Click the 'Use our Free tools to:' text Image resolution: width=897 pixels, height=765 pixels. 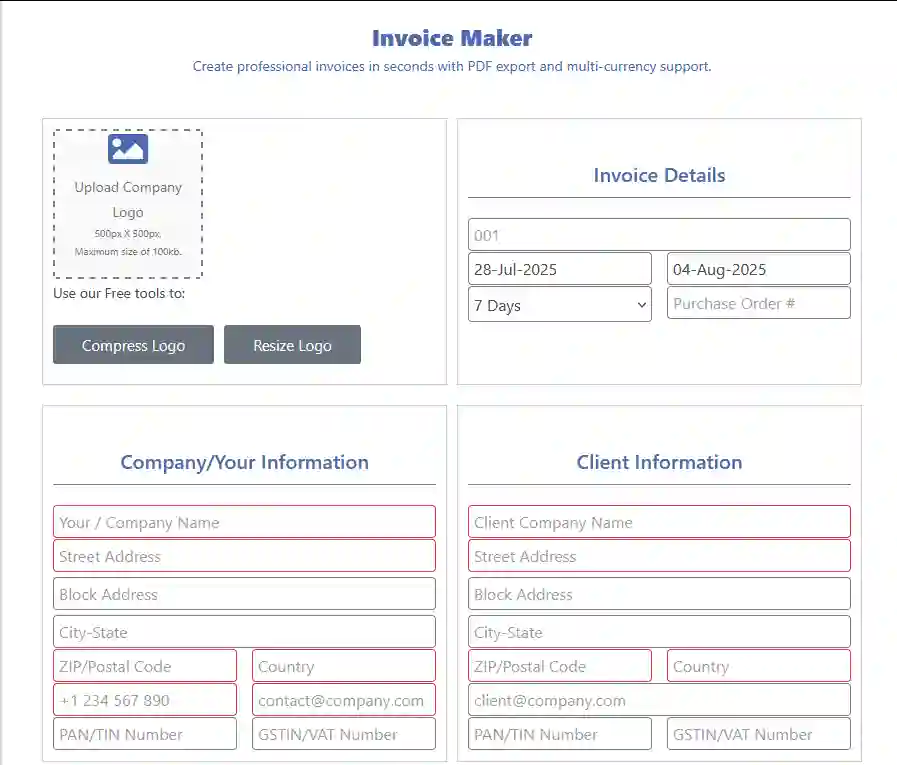119,294
